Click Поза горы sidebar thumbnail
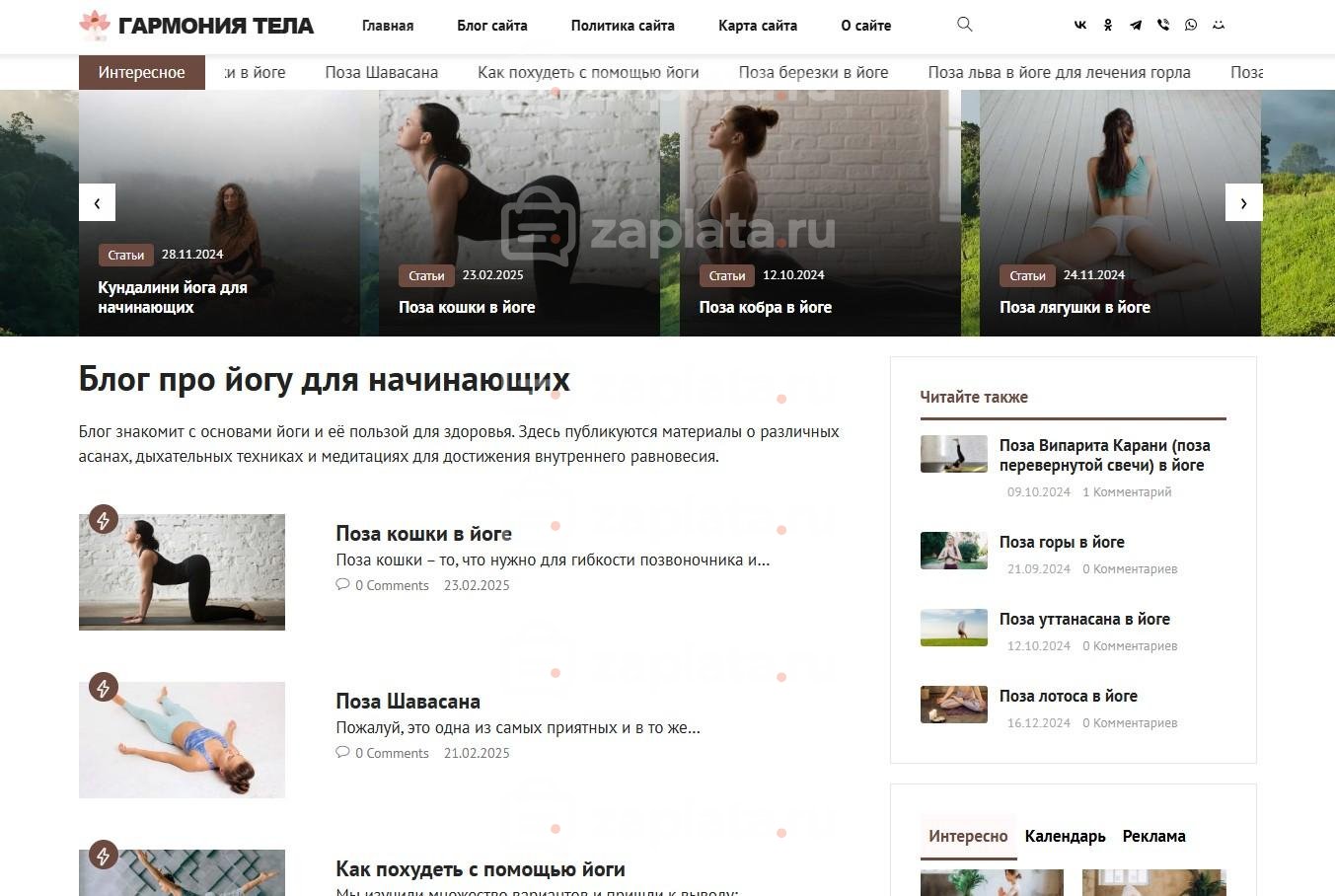The image size is (1335, 896). tap(954, 551)
